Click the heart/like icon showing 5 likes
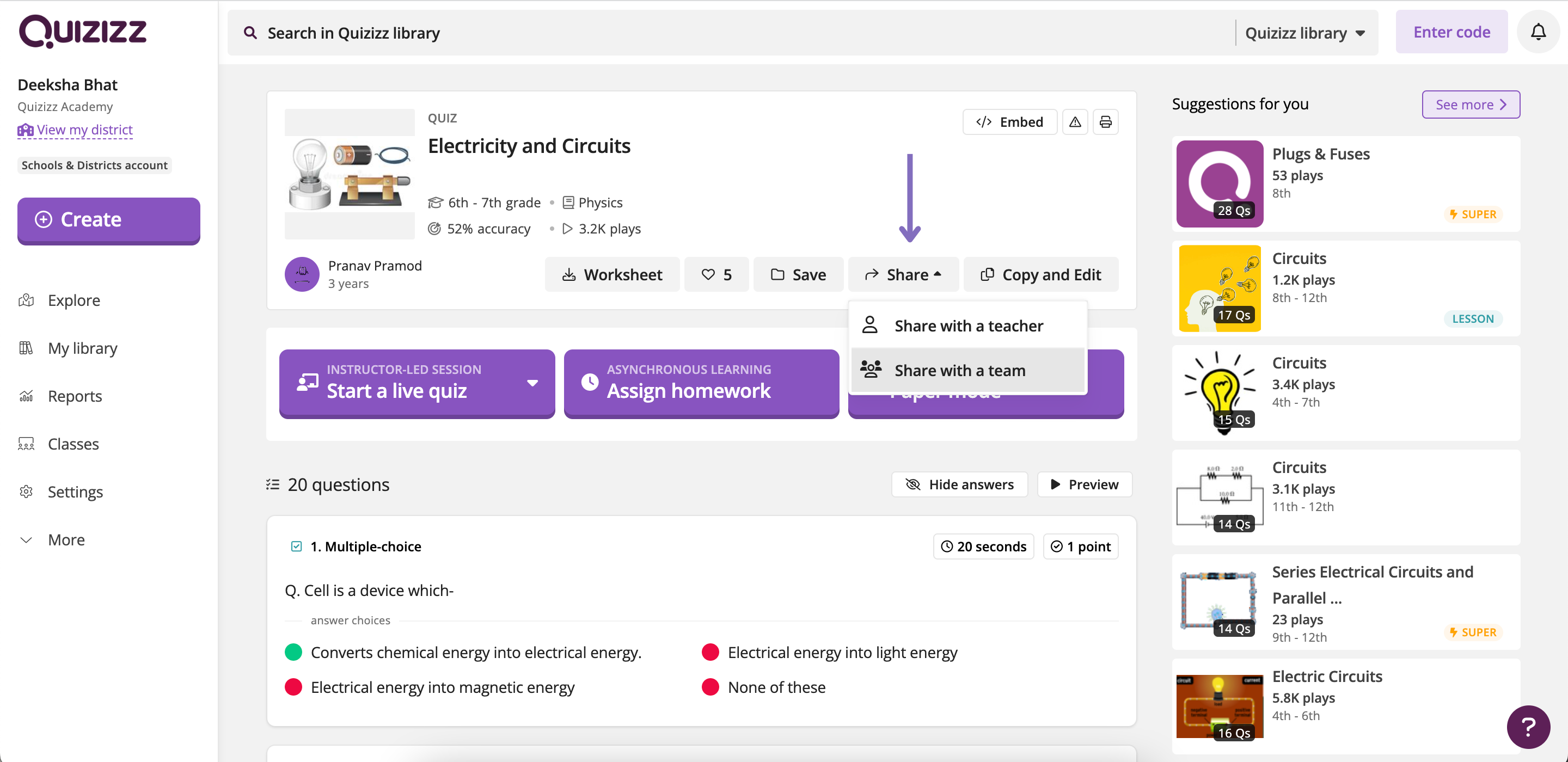Screen dimensions: 1568x762 pos(715,274)
